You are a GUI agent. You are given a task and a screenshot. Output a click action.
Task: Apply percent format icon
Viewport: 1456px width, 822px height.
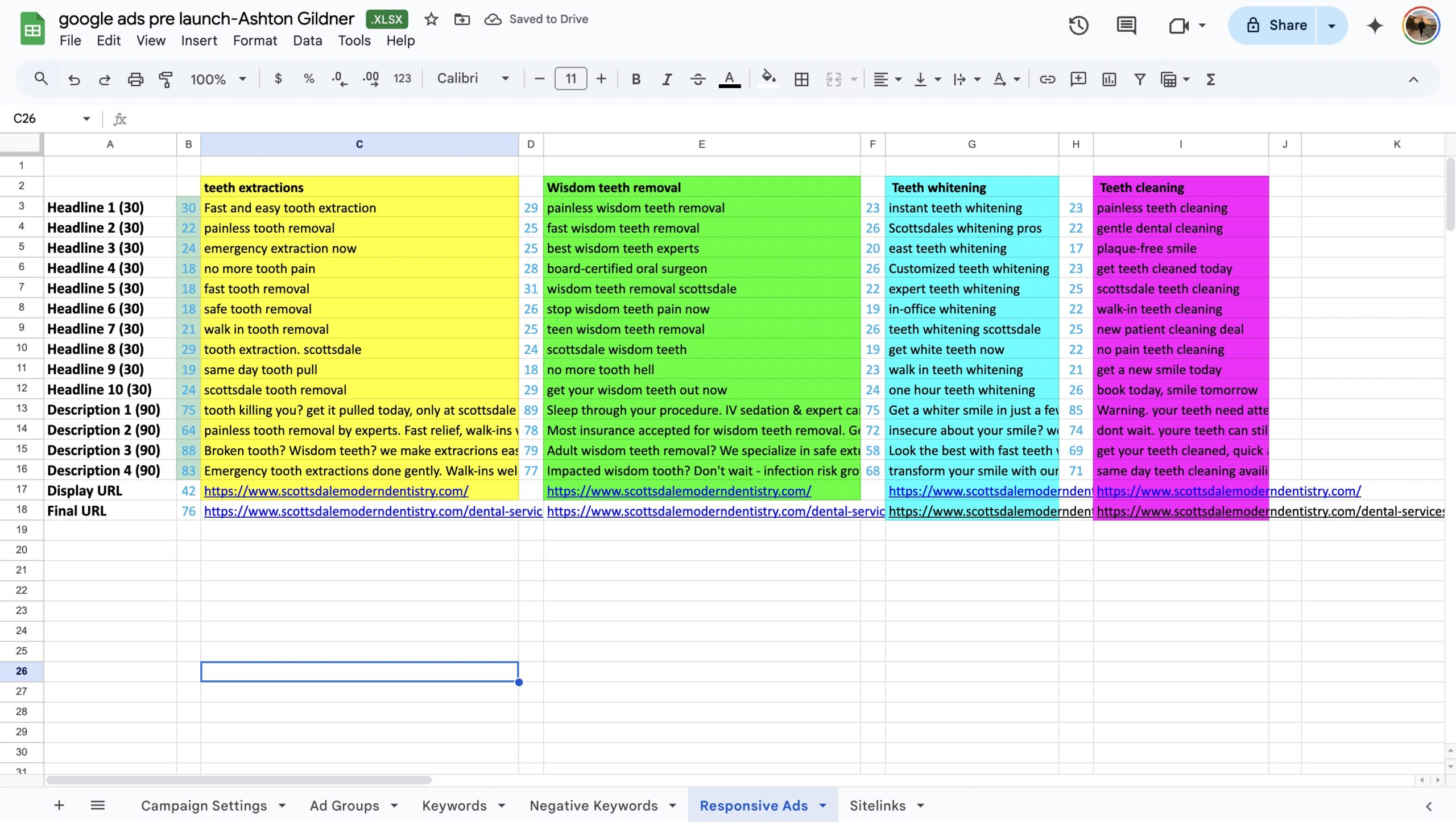click(x=309, y=79)
